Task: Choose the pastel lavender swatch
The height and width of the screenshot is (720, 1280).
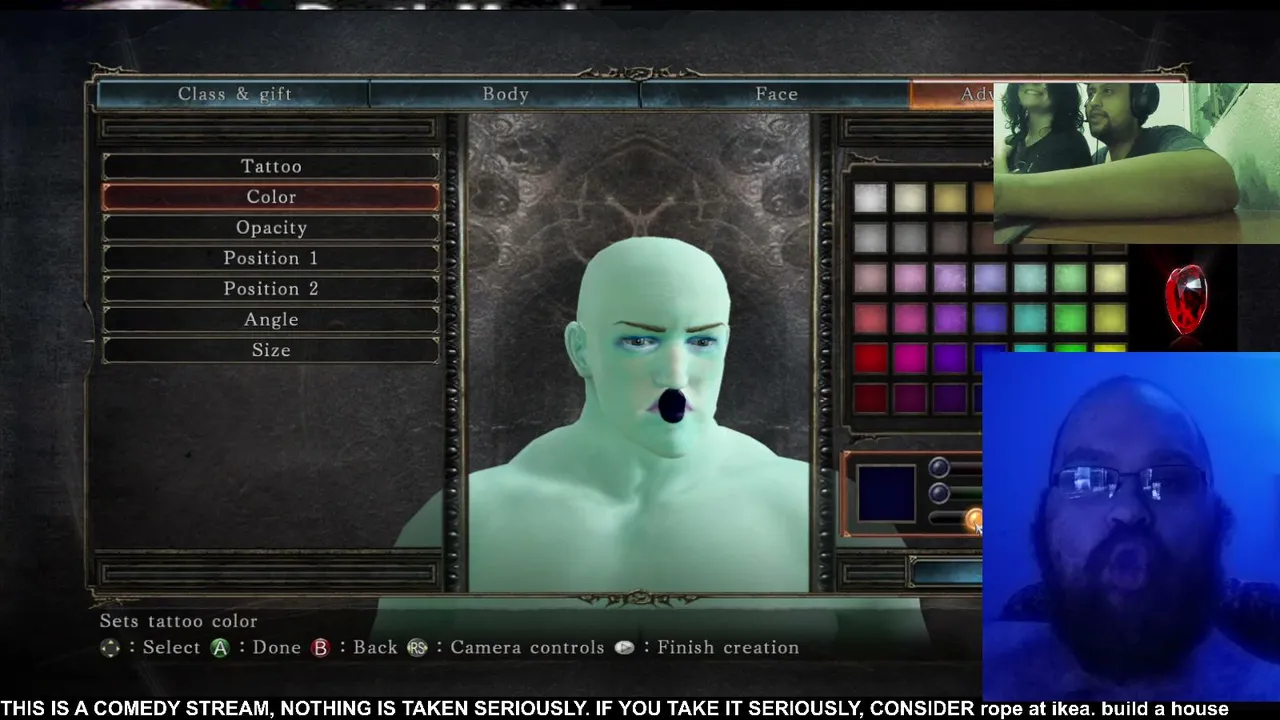Action: 950,278
